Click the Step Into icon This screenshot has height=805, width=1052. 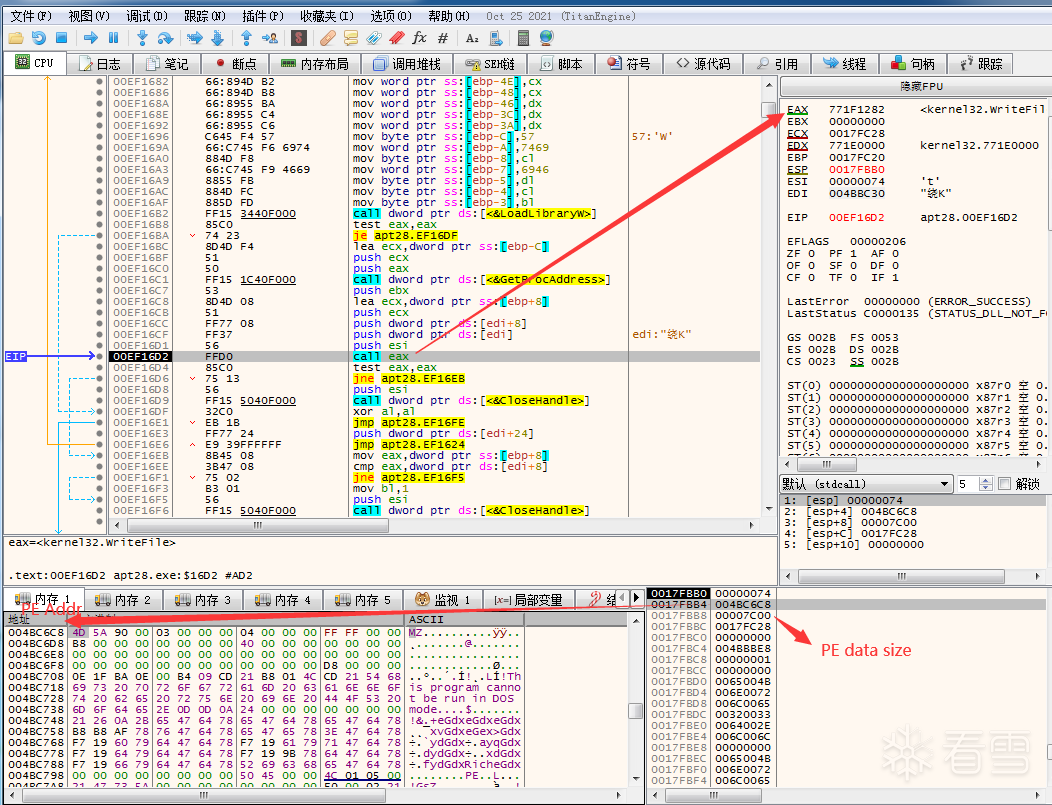pos(142,38)
